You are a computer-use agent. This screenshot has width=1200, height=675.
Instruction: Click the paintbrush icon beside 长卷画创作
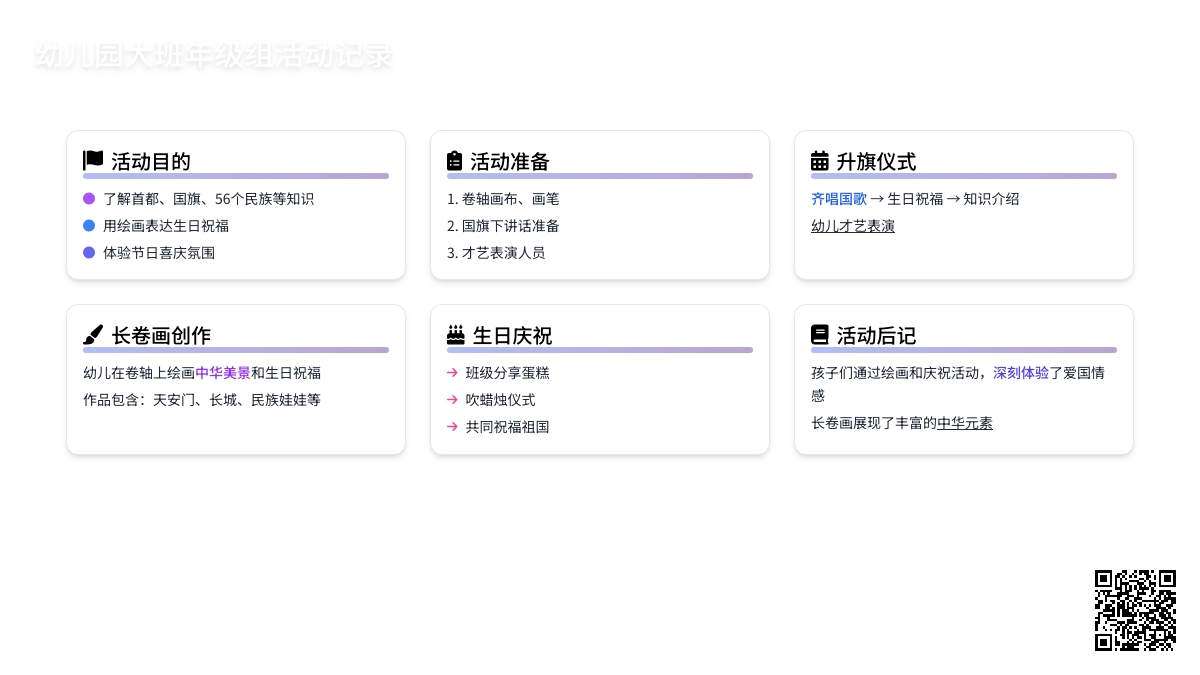tap(93, 334)
